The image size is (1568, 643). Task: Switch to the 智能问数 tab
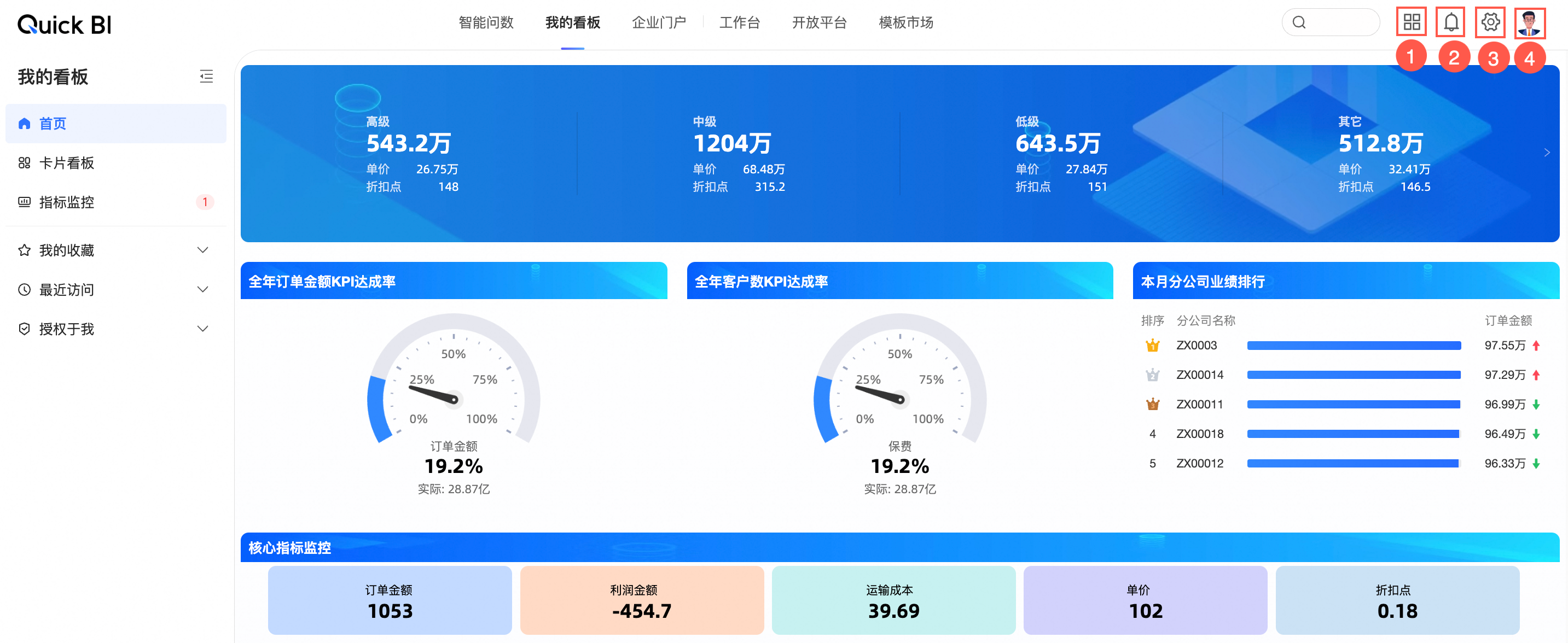(486, 22)
